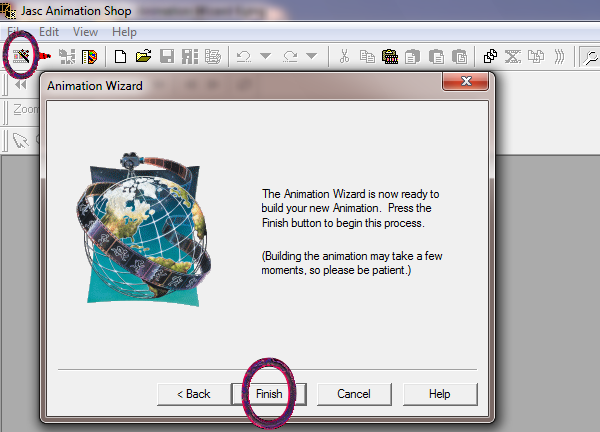Create a new animation with blank page icon
Screen dimensions: 600x432
(x=121, y=57)
